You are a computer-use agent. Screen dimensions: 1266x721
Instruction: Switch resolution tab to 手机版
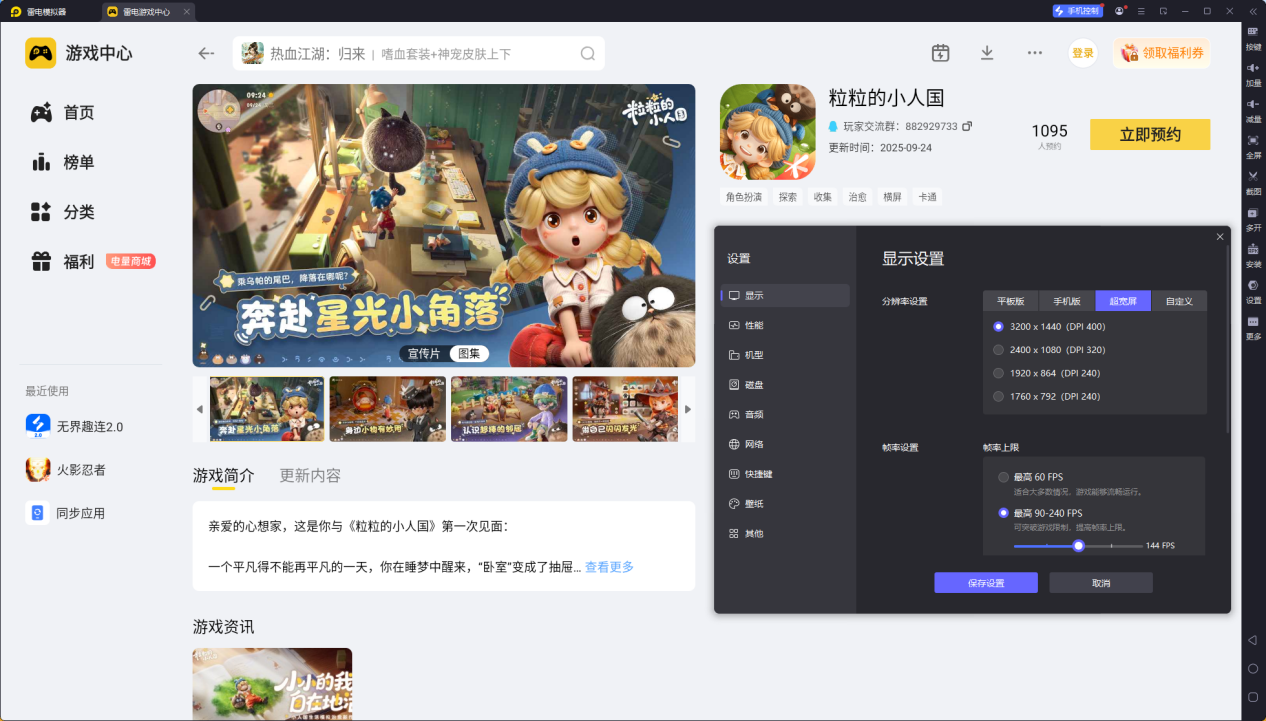(1067, 301)
